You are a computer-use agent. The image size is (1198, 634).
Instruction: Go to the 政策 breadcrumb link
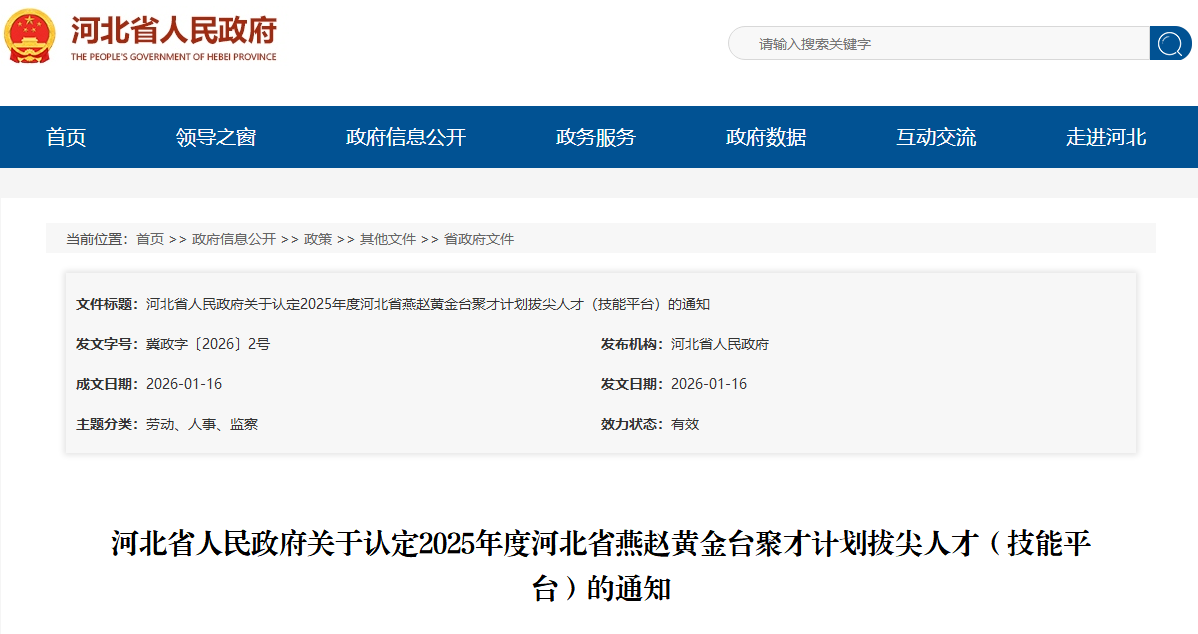(x=318, y=239)
